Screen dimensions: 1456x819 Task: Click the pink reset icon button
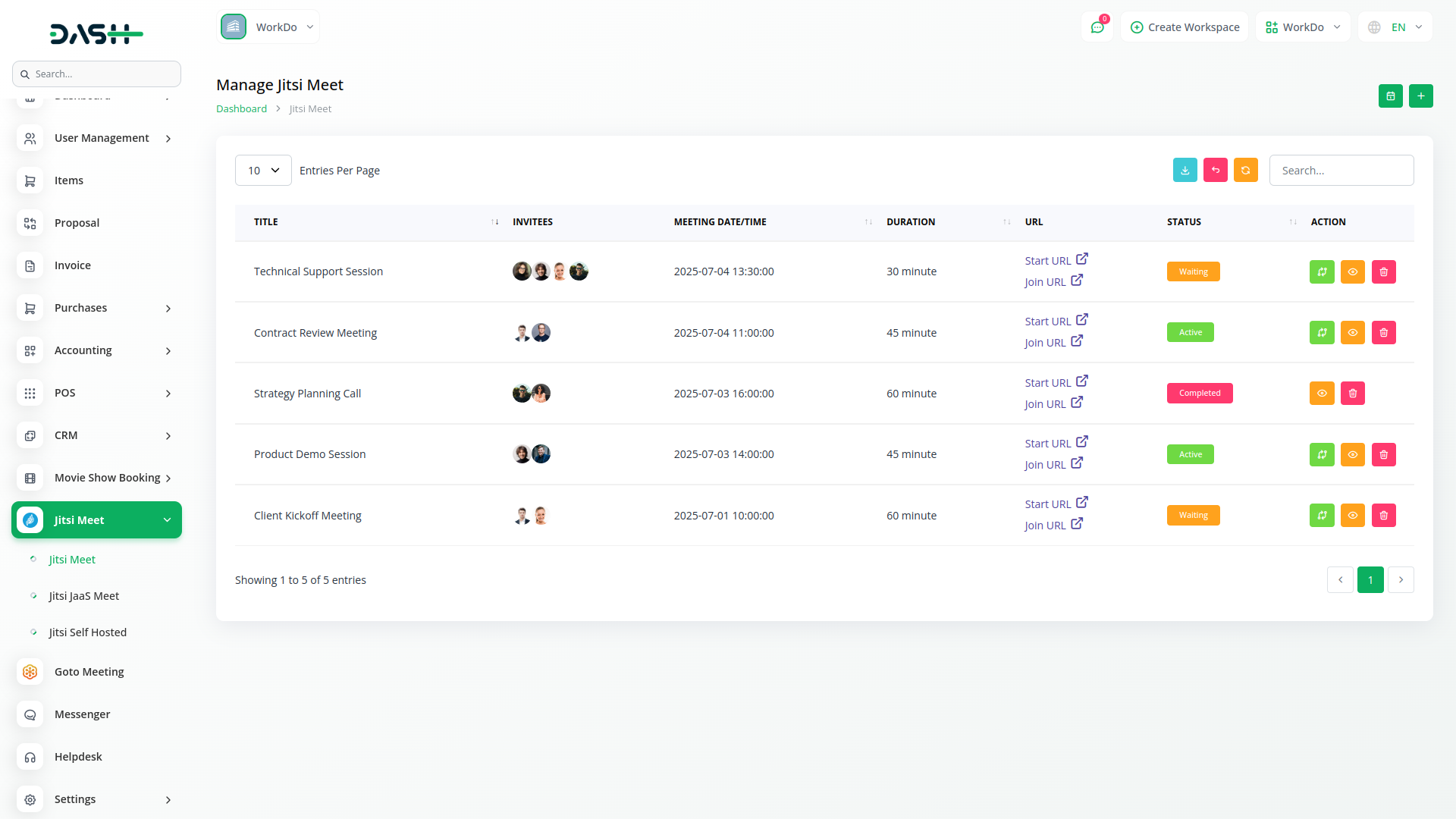[1215, 171]
